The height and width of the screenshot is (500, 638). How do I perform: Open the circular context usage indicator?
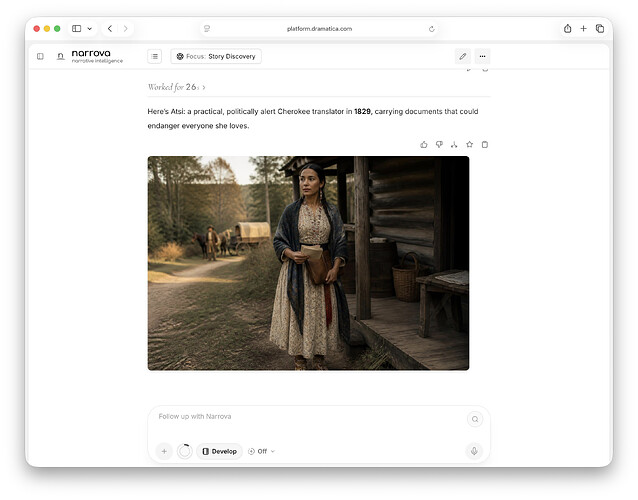[184, 451]
